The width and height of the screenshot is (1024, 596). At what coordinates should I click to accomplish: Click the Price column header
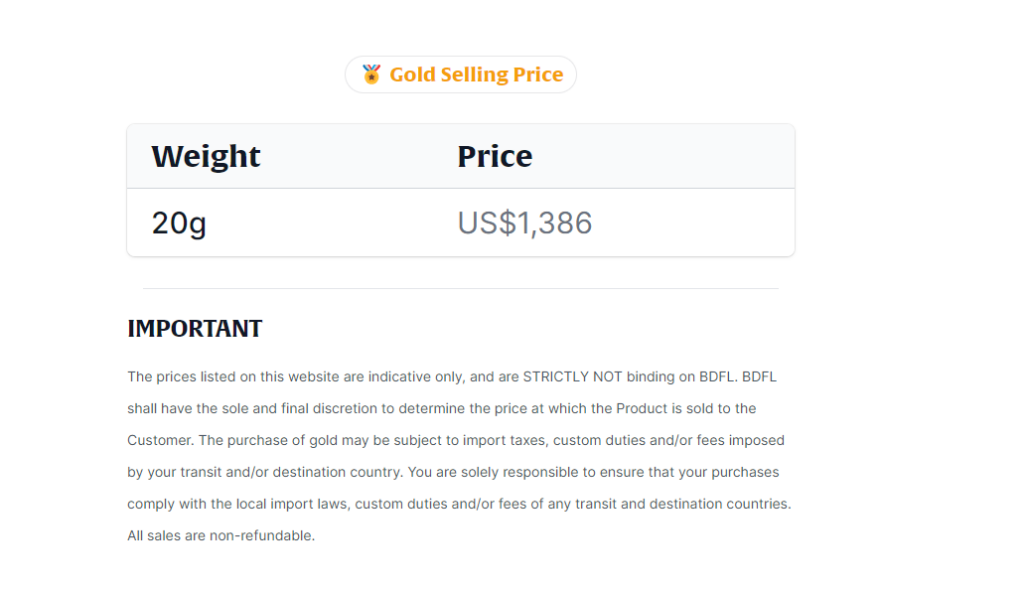[494, 156]
